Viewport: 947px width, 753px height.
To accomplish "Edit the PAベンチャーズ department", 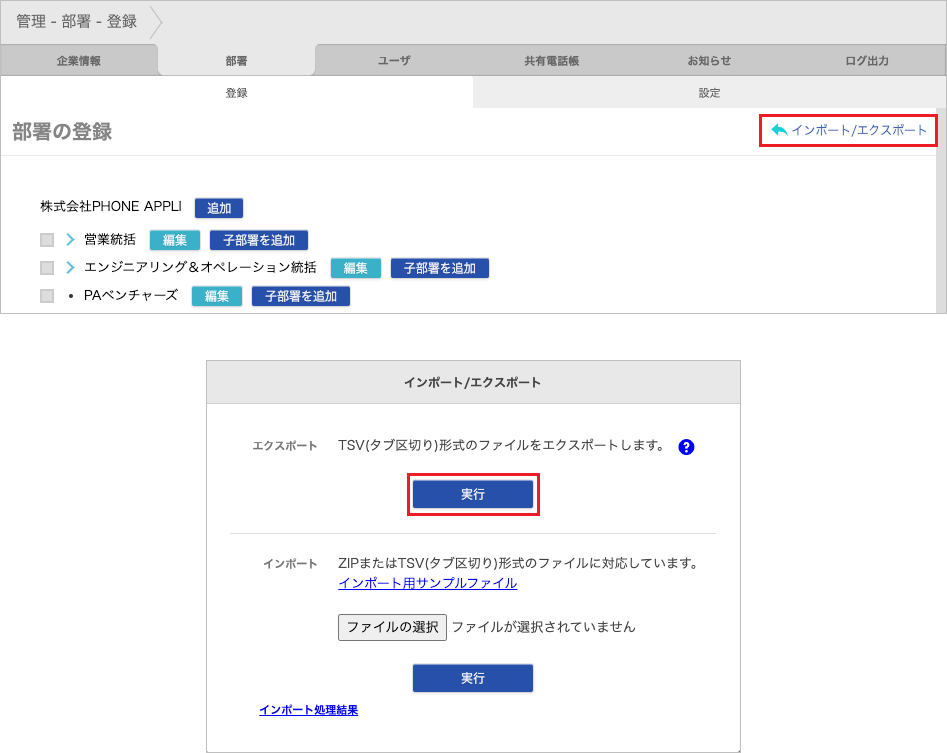I will tap(217, 296).
